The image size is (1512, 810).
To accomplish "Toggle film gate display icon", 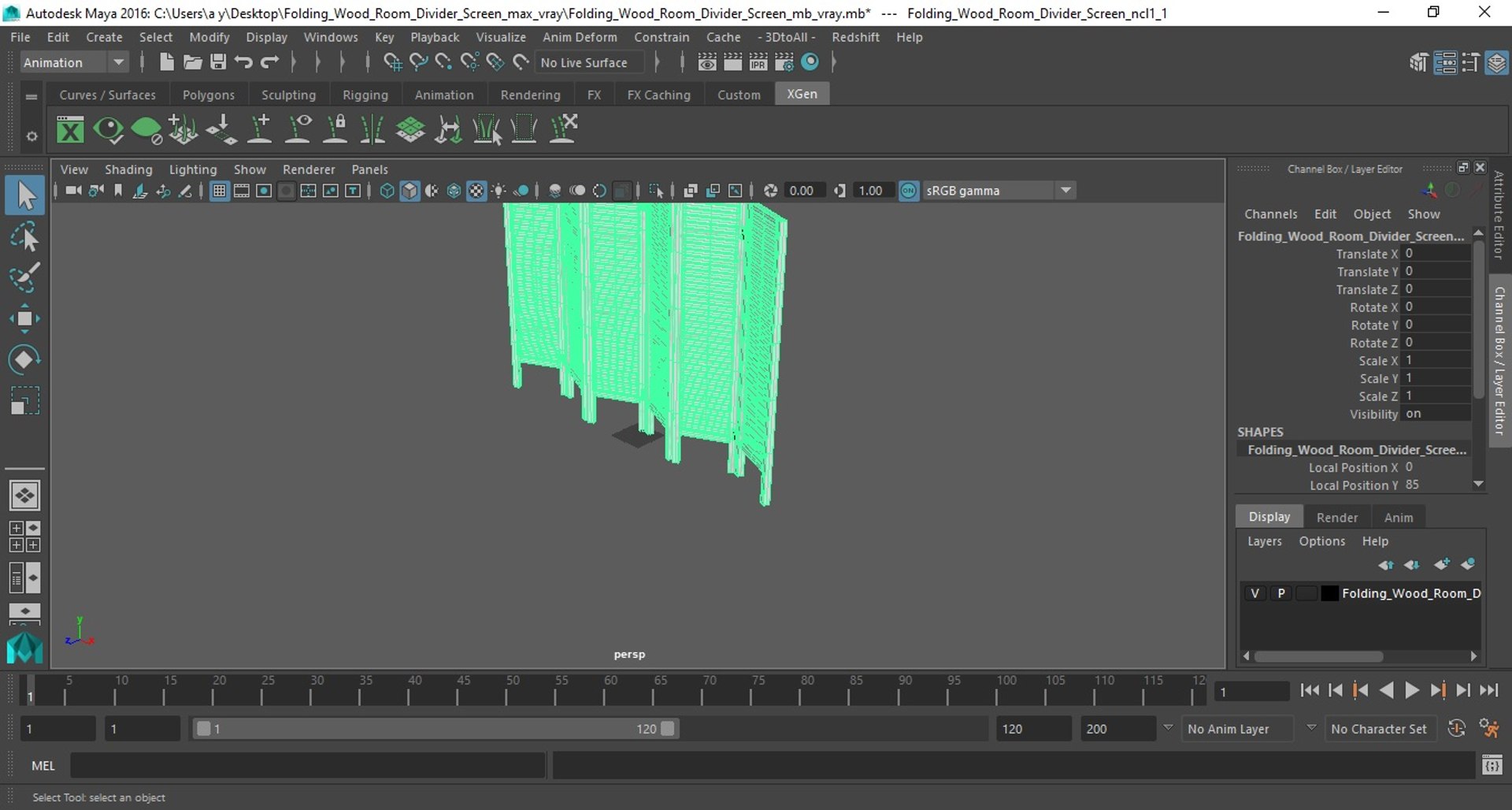I will [242, 191].
